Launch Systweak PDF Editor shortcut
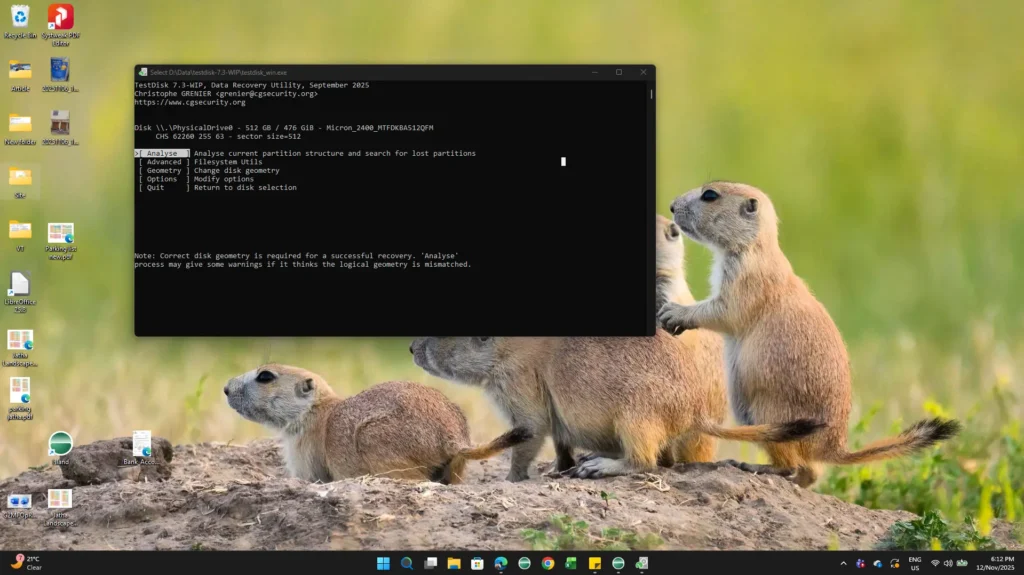 60,19
